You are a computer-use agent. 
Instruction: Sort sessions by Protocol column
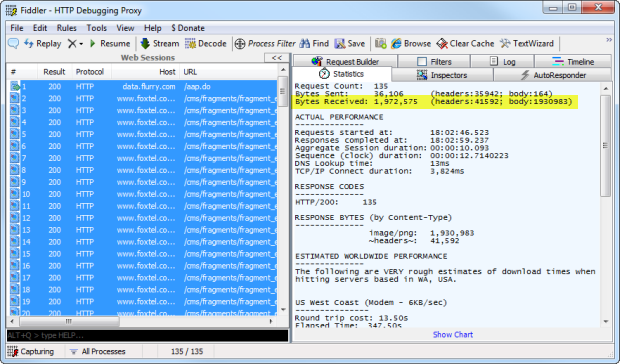coord(91,72)
